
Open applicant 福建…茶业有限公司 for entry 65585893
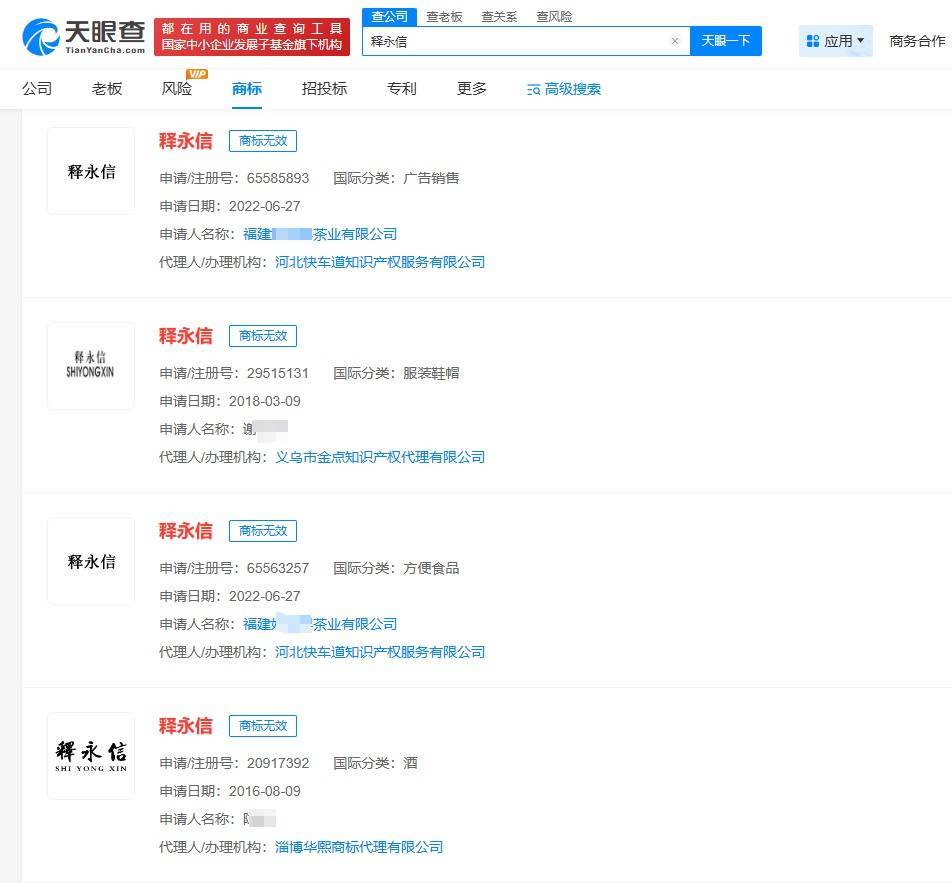tap(320, 234)
